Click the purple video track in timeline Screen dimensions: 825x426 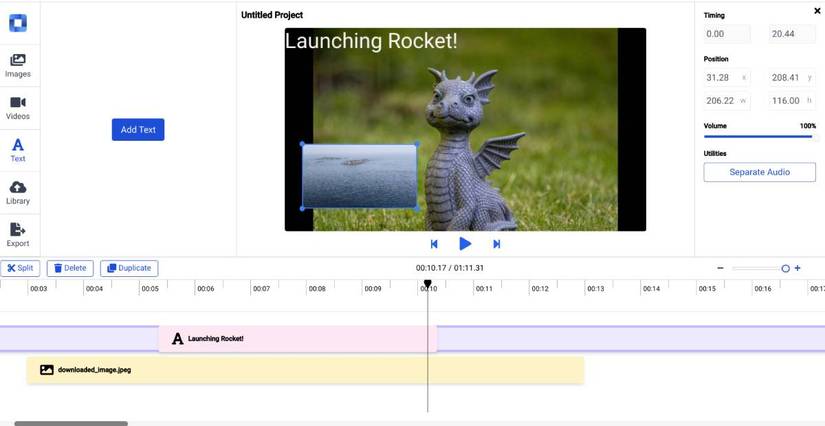pos(630,339)
